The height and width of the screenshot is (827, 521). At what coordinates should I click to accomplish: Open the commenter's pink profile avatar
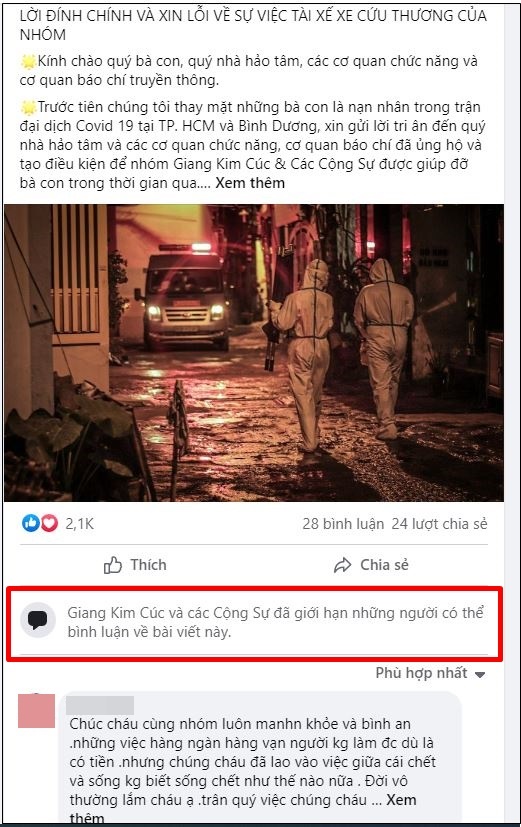[36, 710]
